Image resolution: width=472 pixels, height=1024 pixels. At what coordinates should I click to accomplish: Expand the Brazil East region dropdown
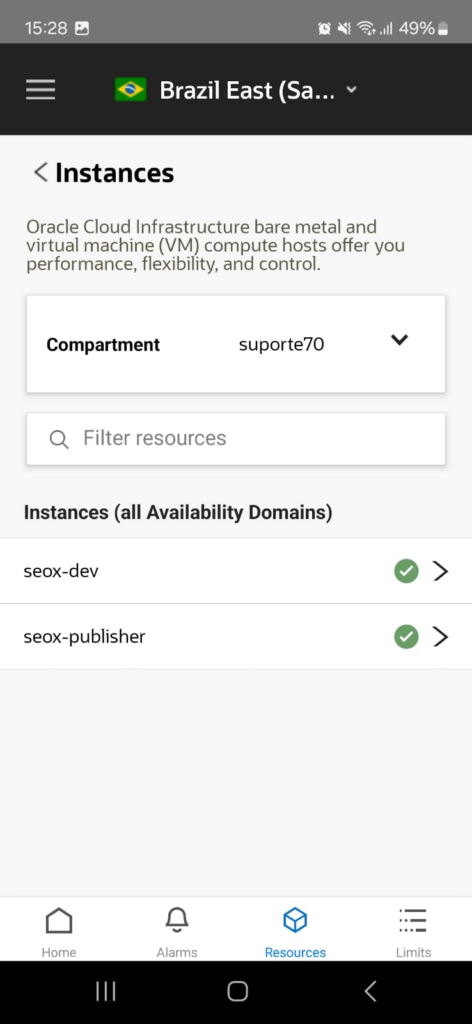352,89
